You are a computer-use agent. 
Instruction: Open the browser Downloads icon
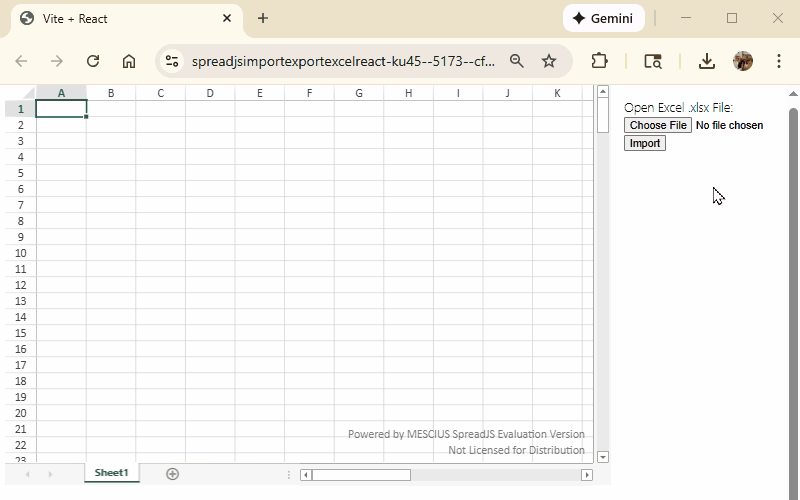[x=707, y=61]
